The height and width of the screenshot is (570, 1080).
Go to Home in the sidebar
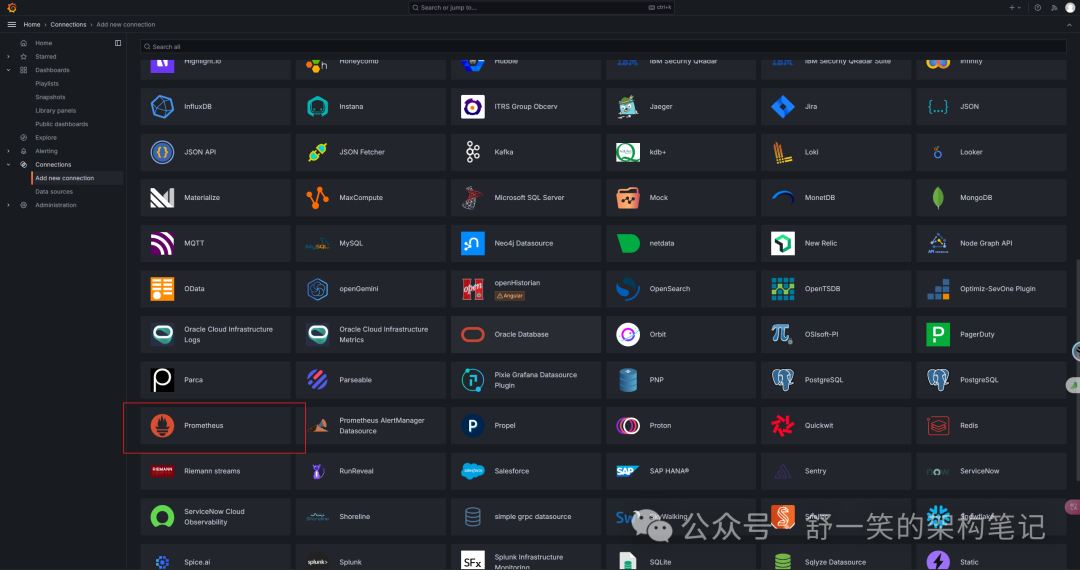pos(43,43)
